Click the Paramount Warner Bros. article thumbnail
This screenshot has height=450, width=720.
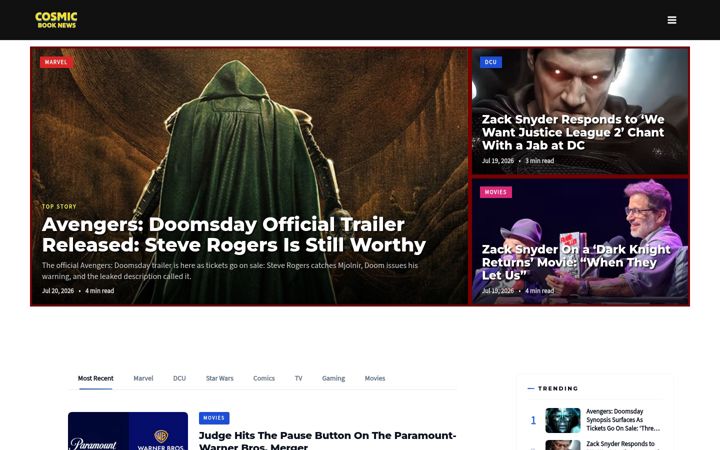128,431
